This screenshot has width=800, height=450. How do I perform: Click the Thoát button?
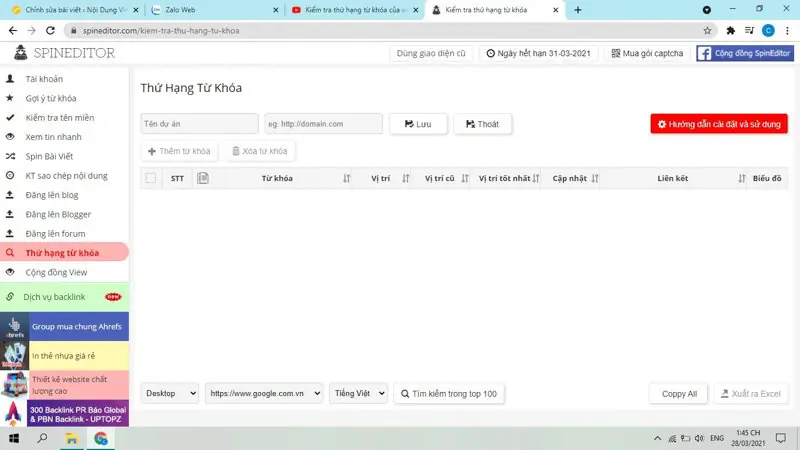(483, 124)
